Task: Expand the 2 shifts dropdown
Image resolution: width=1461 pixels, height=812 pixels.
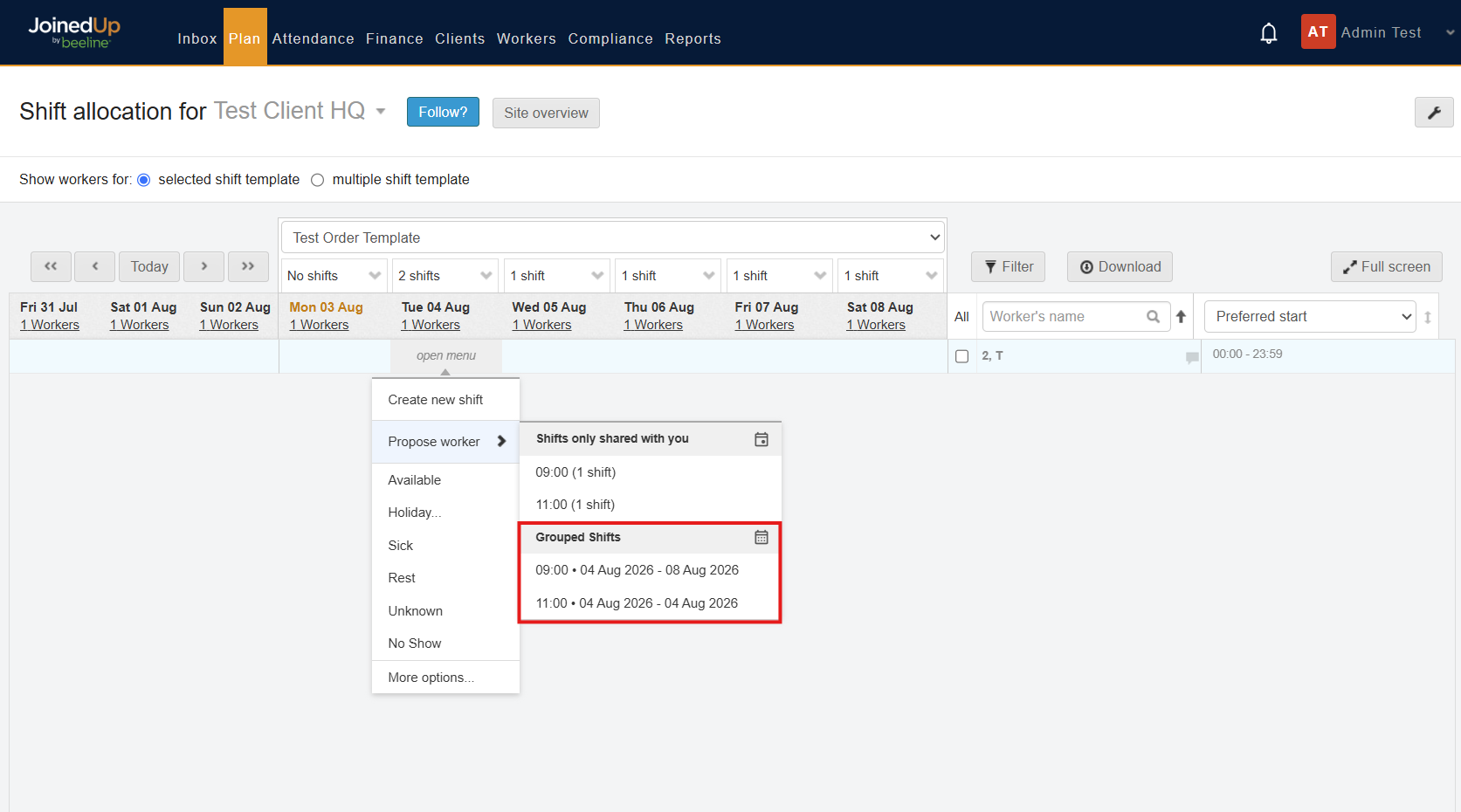Action: click(x=445, y=276)
